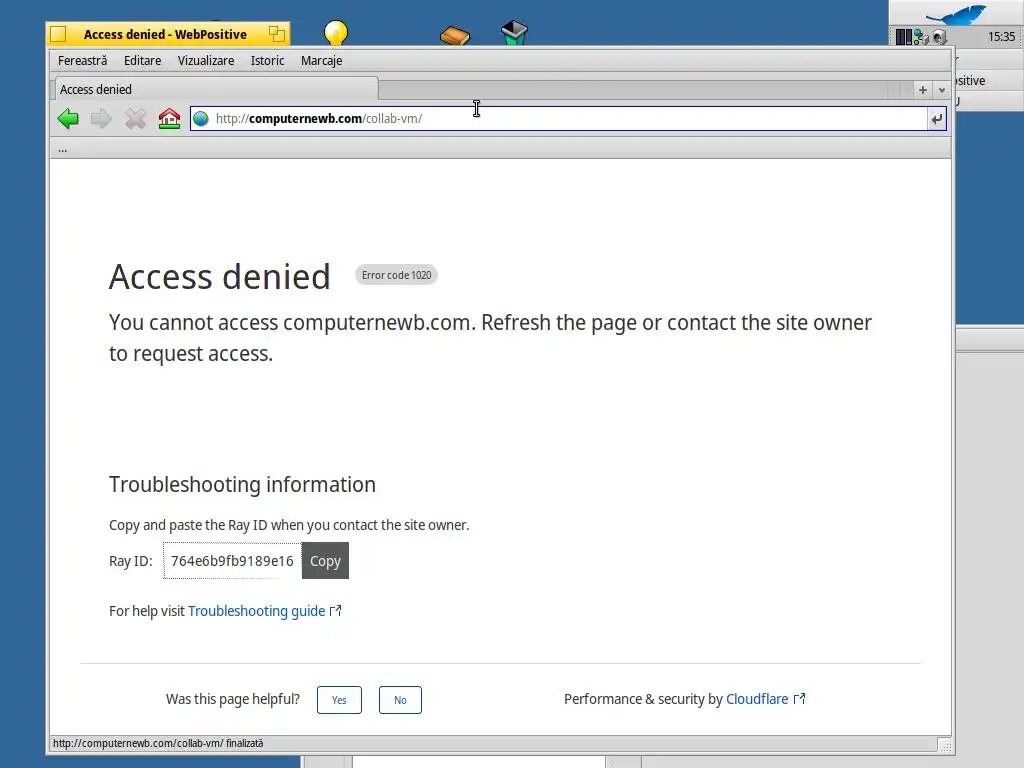This screenshot has height=768, width=1024.
Task: Click the Troubleshooting information heading
Action: 242,485
